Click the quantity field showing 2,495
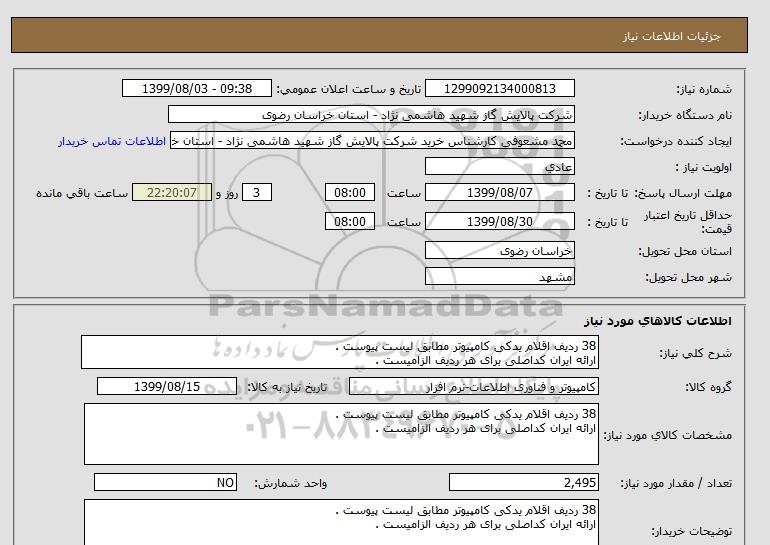 [523, 482]
